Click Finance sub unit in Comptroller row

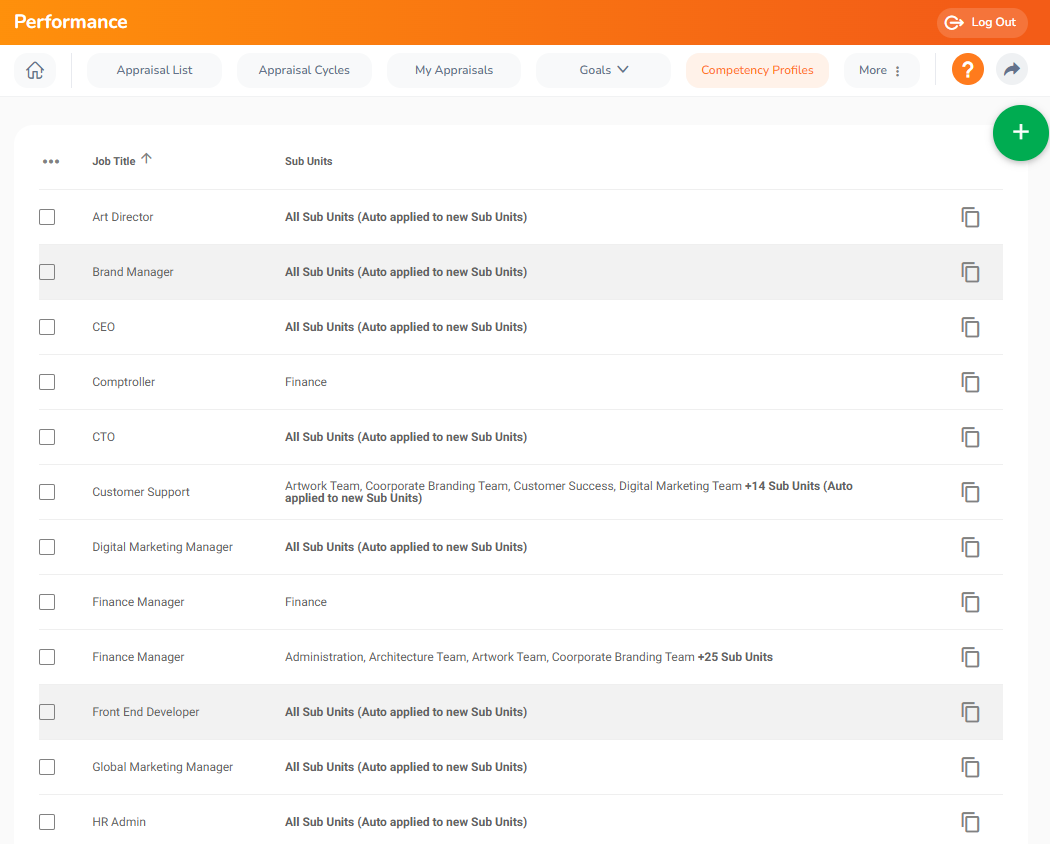[305, 382]
